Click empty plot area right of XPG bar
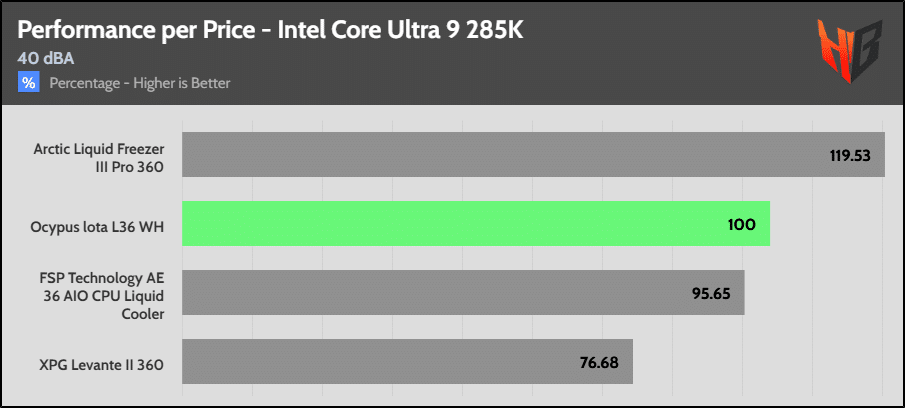The height and width of the screenshot is (408, 905). point(759,362)
